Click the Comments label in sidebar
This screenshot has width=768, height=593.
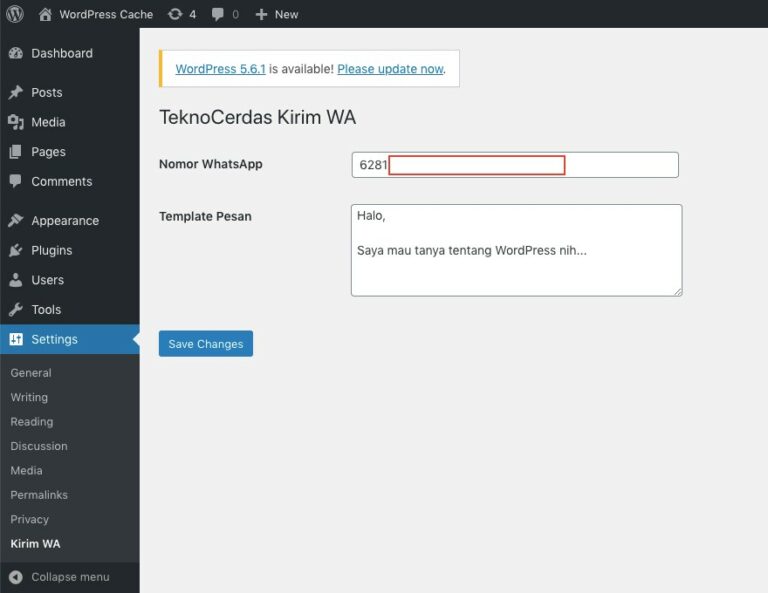point(62,182)
